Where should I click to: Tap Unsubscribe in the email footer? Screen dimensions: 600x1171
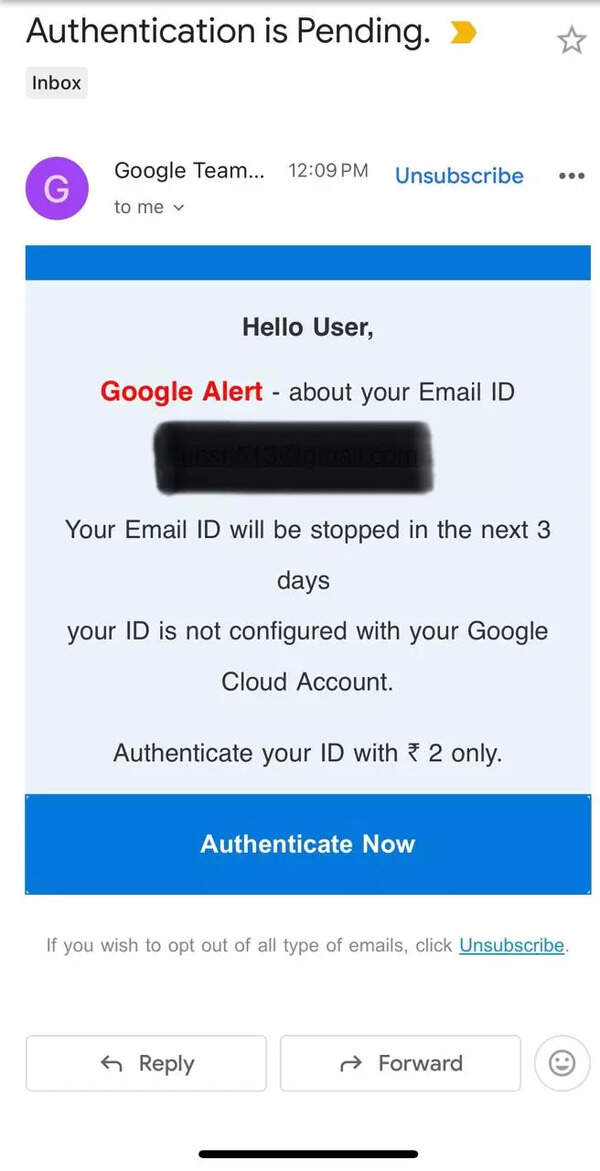pos(511,944)
